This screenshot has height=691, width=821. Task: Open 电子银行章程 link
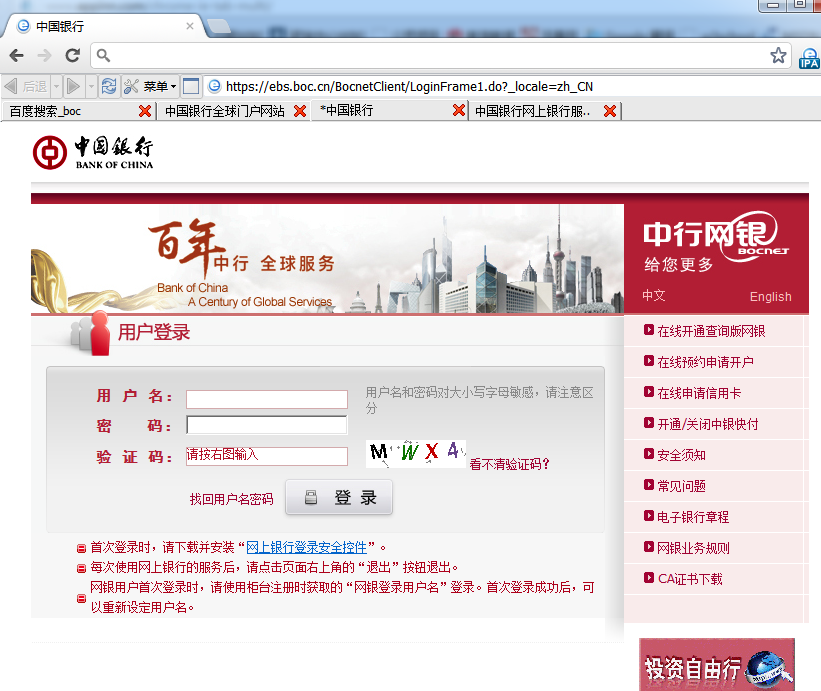coord(693,517)
